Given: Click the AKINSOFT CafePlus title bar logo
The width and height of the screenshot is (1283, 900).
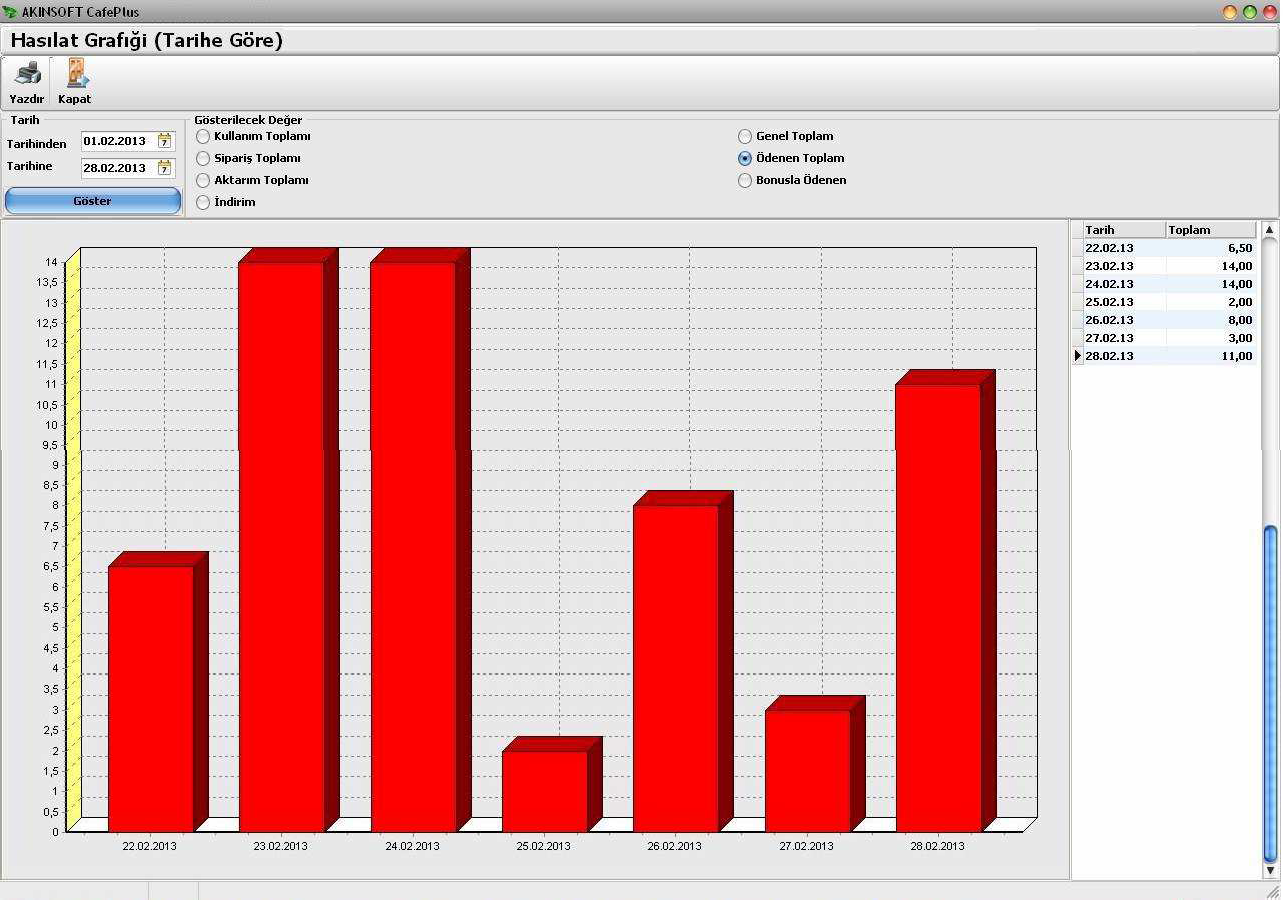Looking at the screenshot, I should 10,12.
